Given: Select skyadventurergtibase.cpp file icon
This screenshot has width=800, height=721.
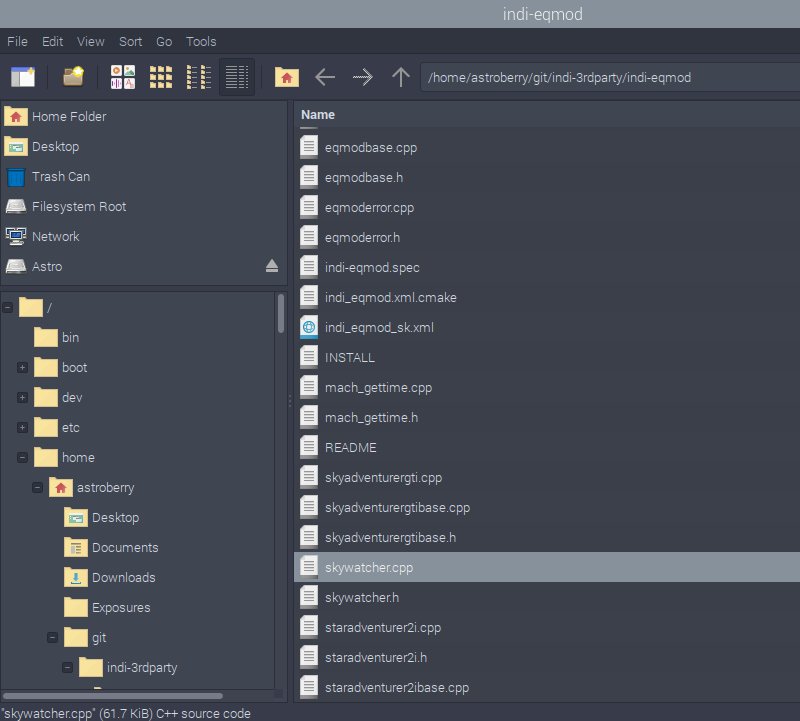Looking at the screenshot, I should (309, 507).
